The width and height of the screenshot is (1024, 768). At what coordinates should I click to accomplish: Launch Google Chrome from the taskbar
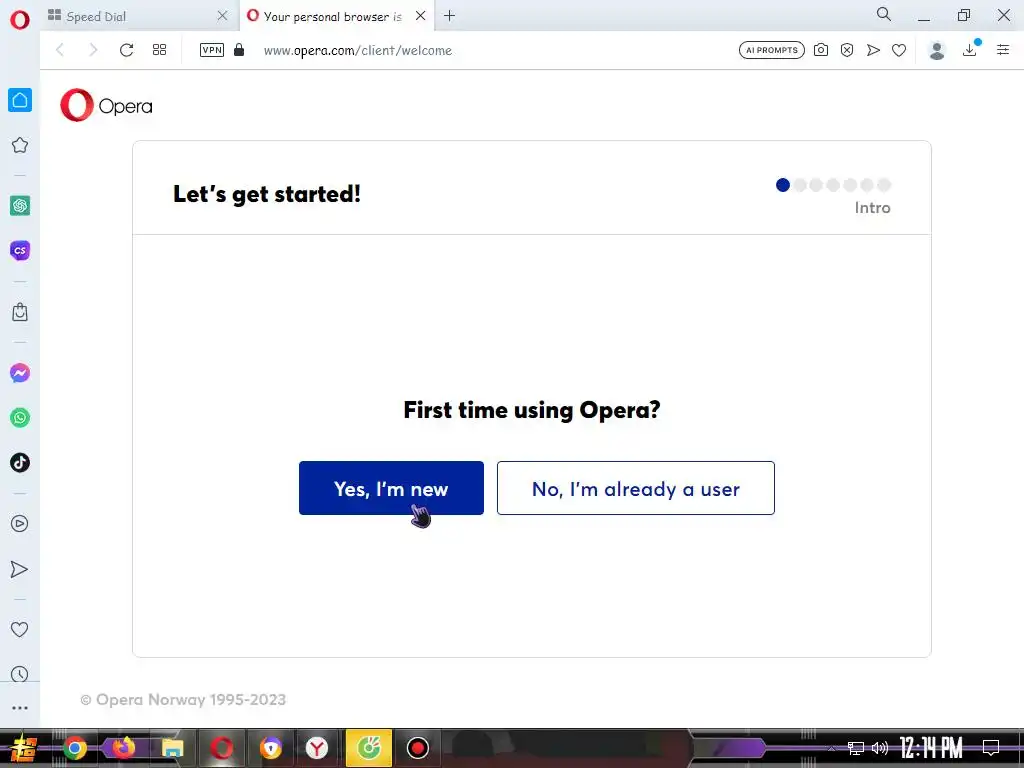[x=75, y=748]
